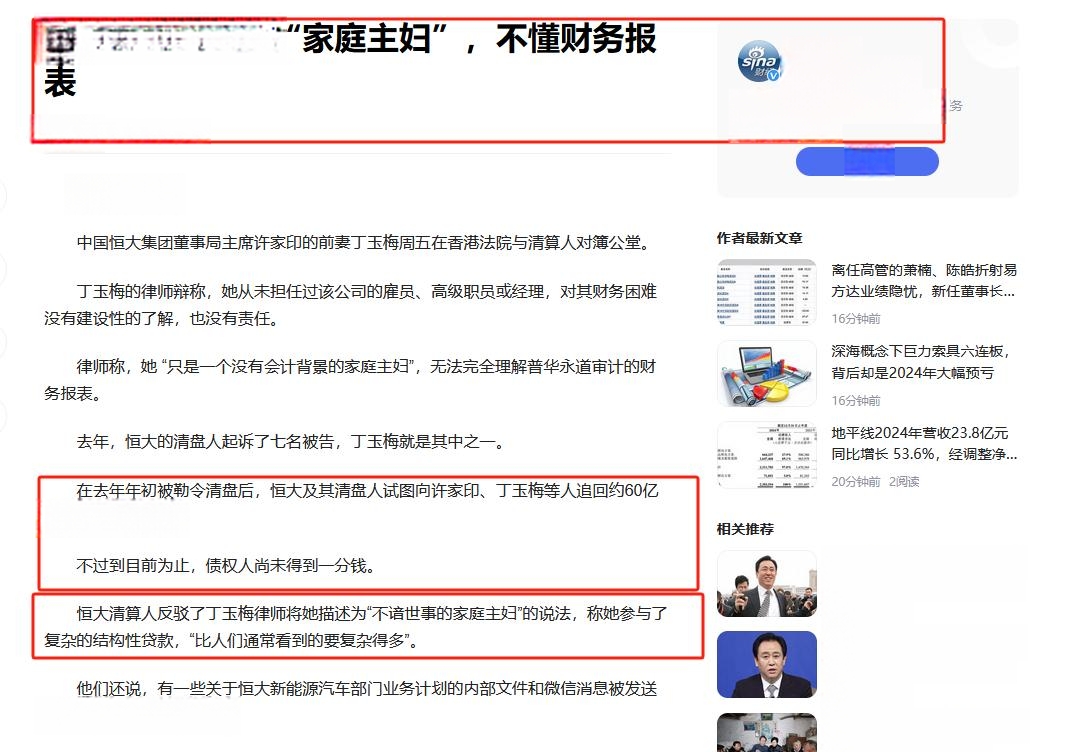Image resolution: width=1081 pixels, height=752 pixels.
Task: Open related thumbnail of man at microphones
Action: 767,664
